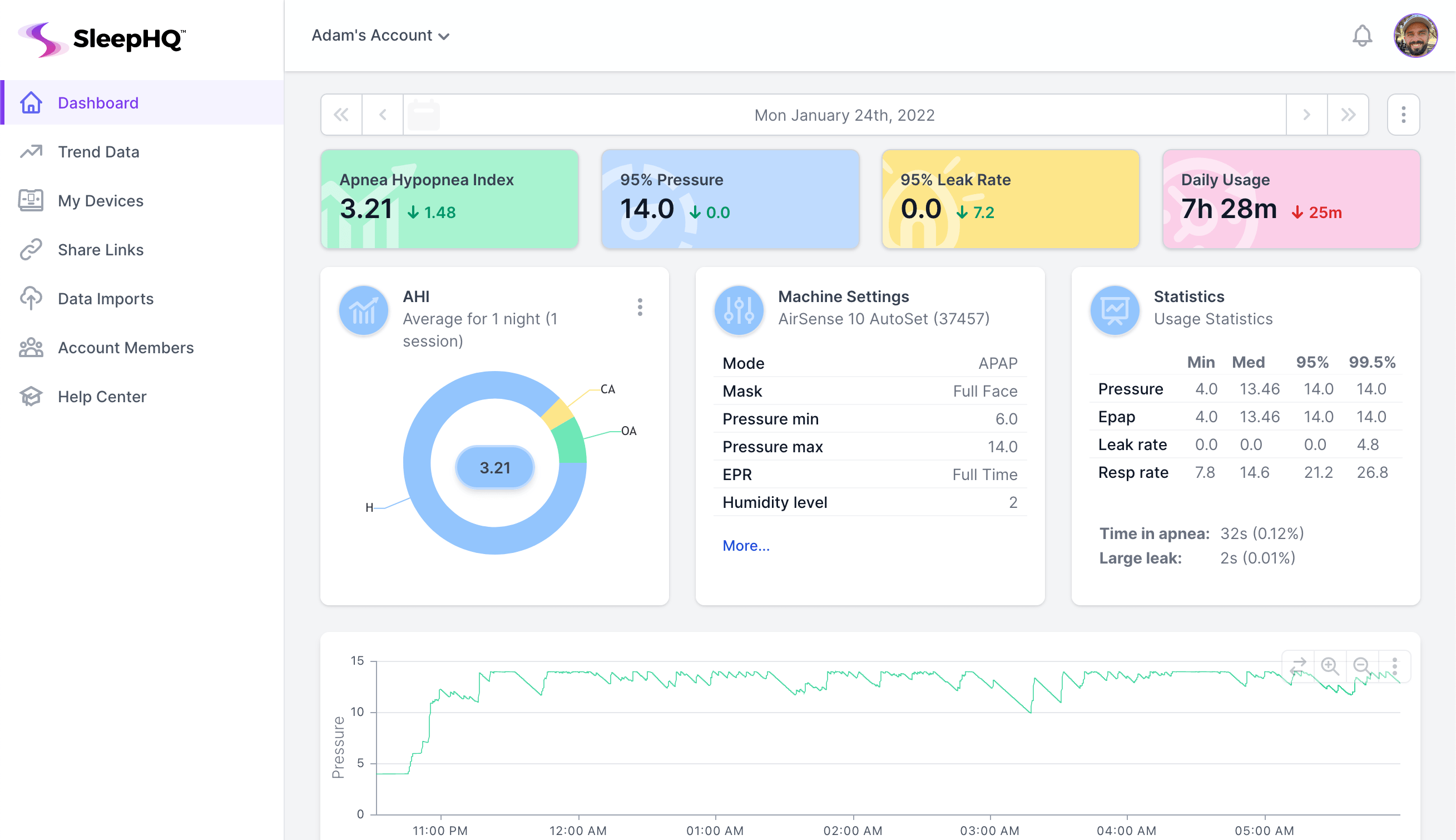
Task: Zoom into the pressure chart
Action: pyautogui.click(x=1330, y=666)
